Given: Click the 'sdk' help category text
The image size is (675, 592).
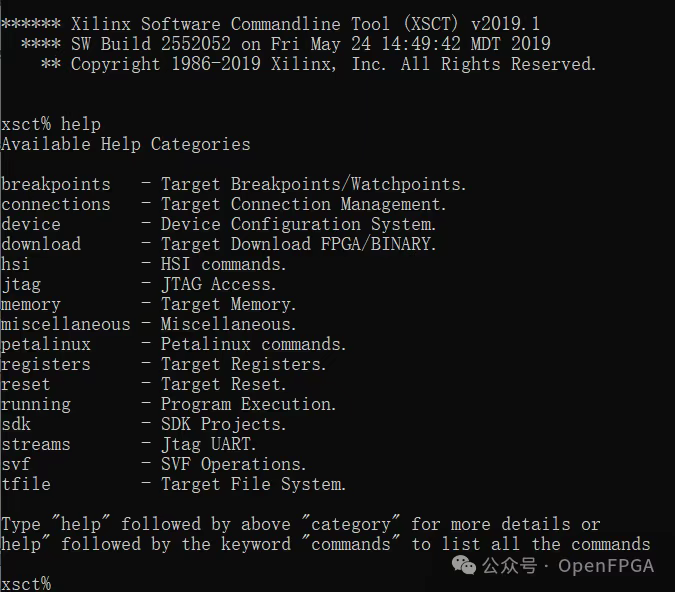Looking at the screenshot, I should [x=16, y=424].
